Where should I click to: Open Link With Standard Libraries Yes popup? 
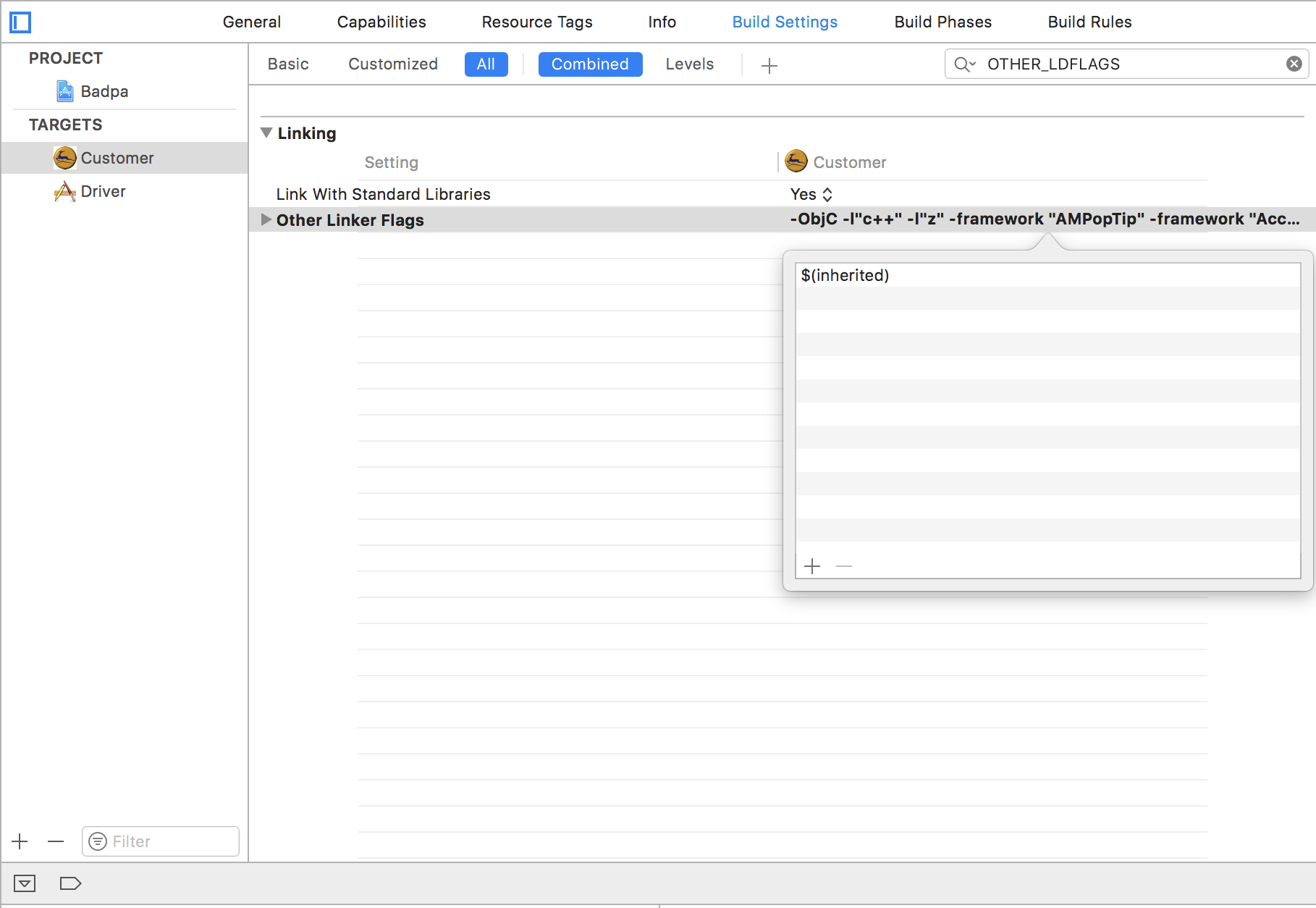[x=811, y=194]
